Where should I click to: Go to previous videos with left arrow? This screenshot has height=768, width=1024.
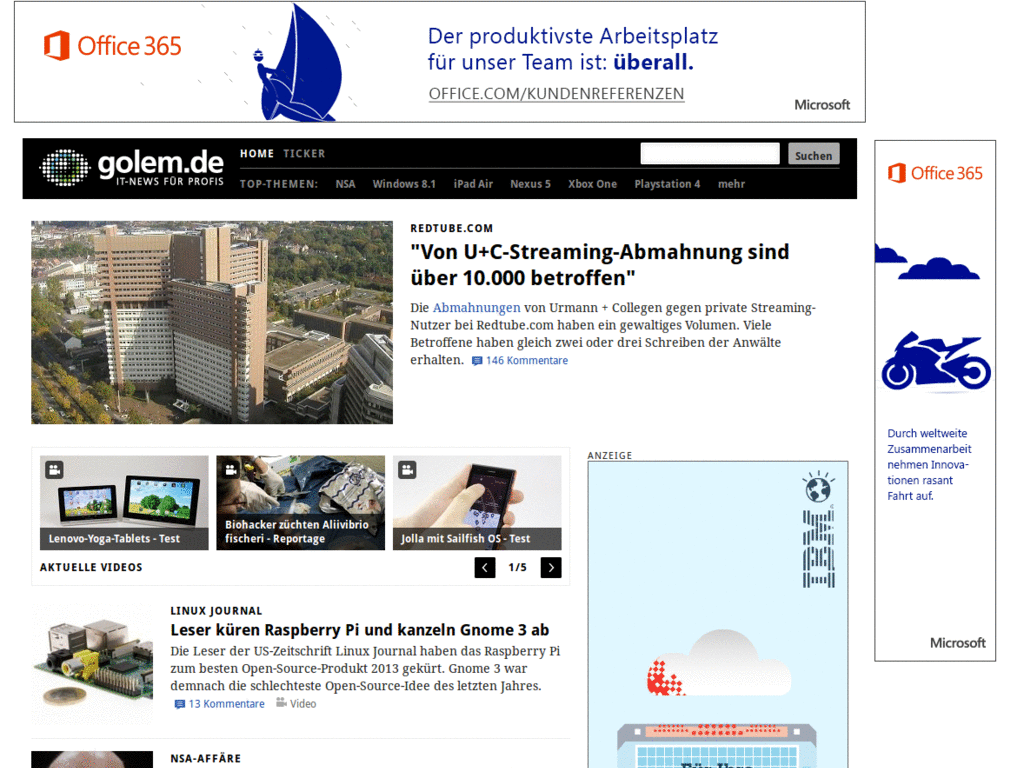[485, 568]
